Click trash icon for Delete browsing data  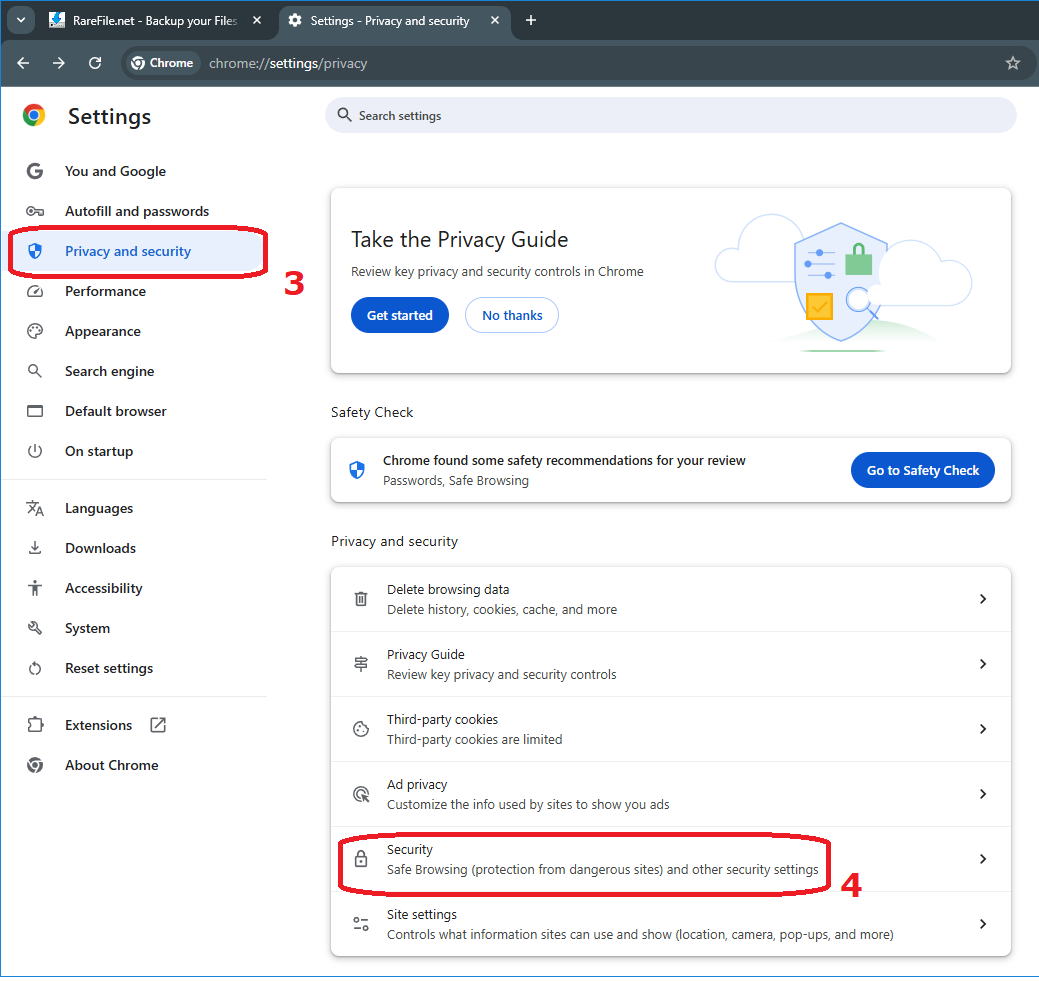(x=361, y=599)
